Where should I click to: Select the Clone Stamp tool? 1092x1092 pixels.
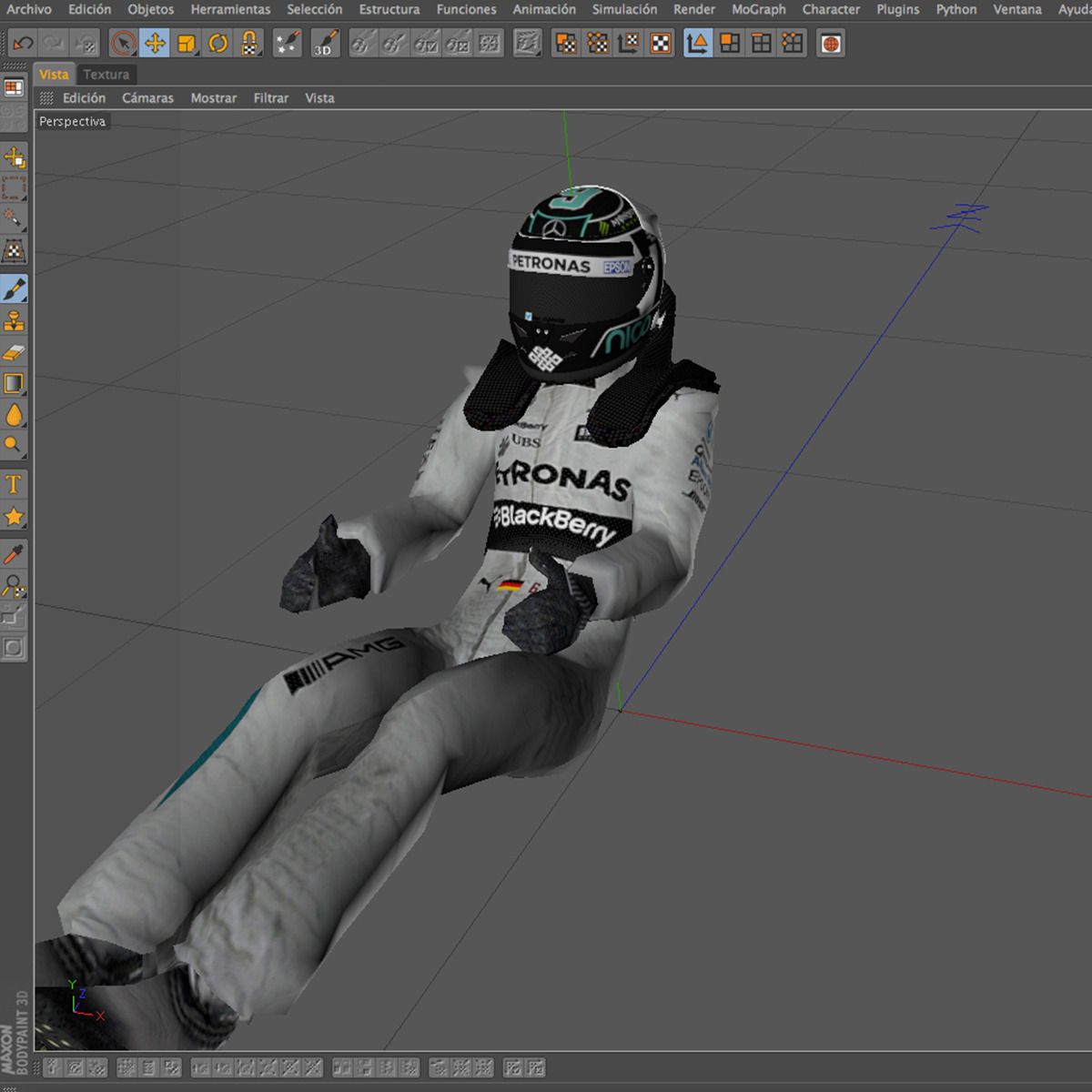pyautogui.click(x=14, y=320)
